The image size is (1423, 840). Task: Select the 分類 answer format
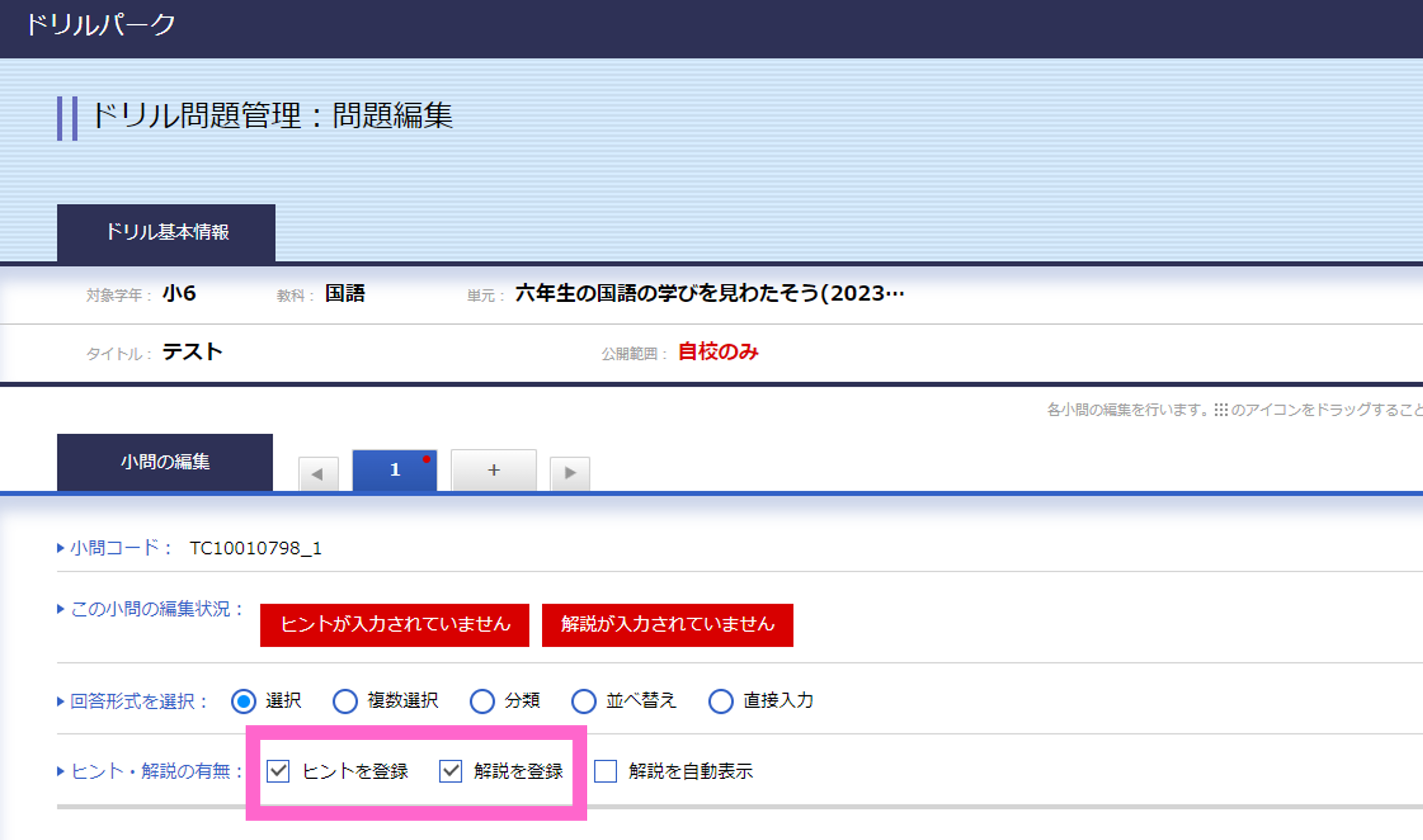(x=483, y=701)
